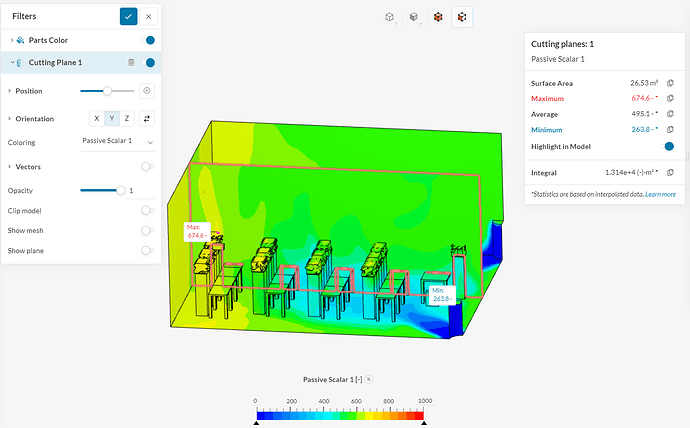Image resolution: width=690 pixels, height=428 pixels.
Task: Enable the Show mesh toggle
Action: pos(147,230)
